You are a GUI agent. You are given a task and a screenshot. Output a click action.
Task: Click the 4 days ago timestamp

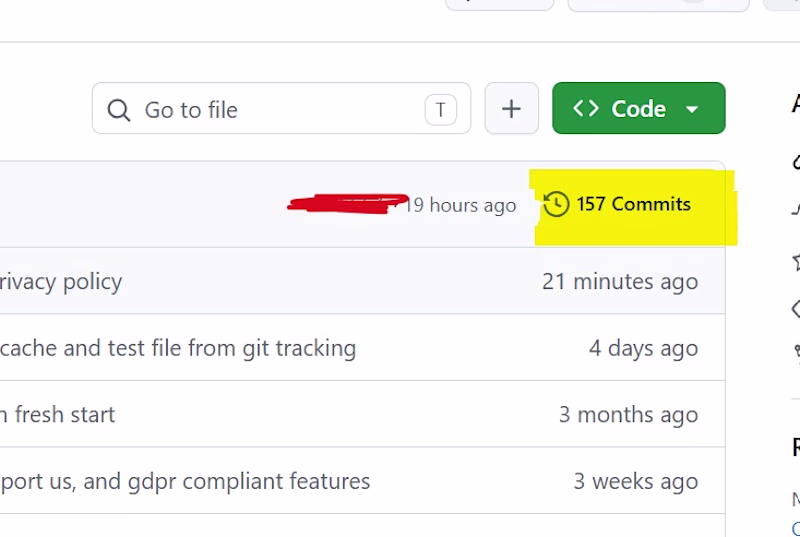pos(643,348)
